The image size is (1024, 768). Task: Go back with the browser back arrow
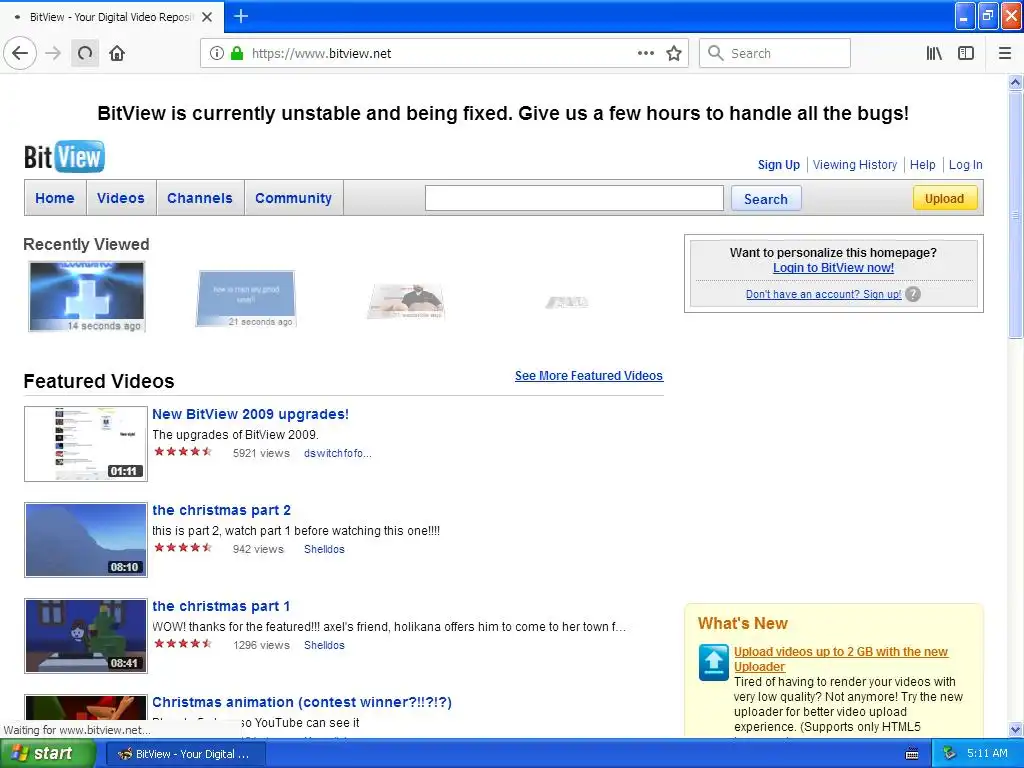point(20,53)
